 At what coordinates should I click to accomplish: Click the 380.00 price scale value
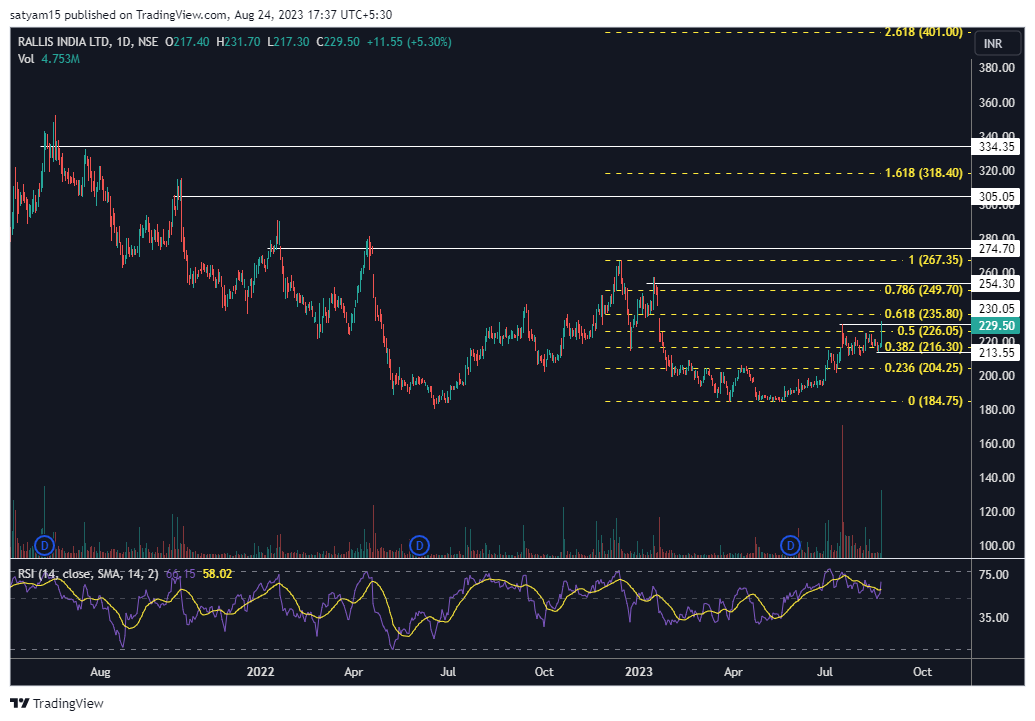coord(997,67)
